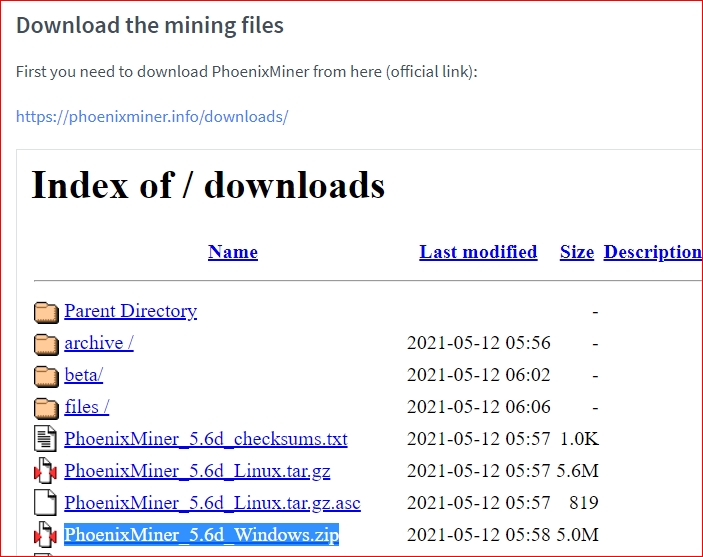Screen dimensions: 703x557
Task: Open the beta/ folder link
Action: click(x=83, y=375)
